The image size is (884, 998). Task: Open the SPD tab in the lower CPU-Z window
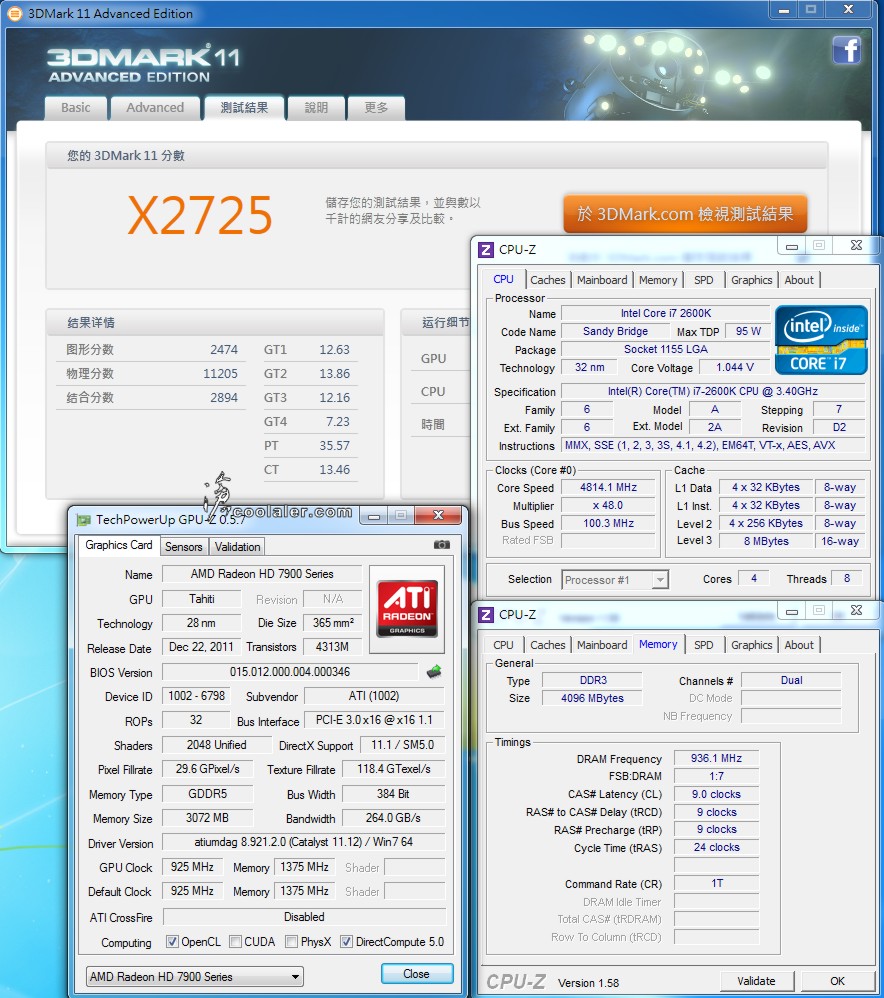703,645
